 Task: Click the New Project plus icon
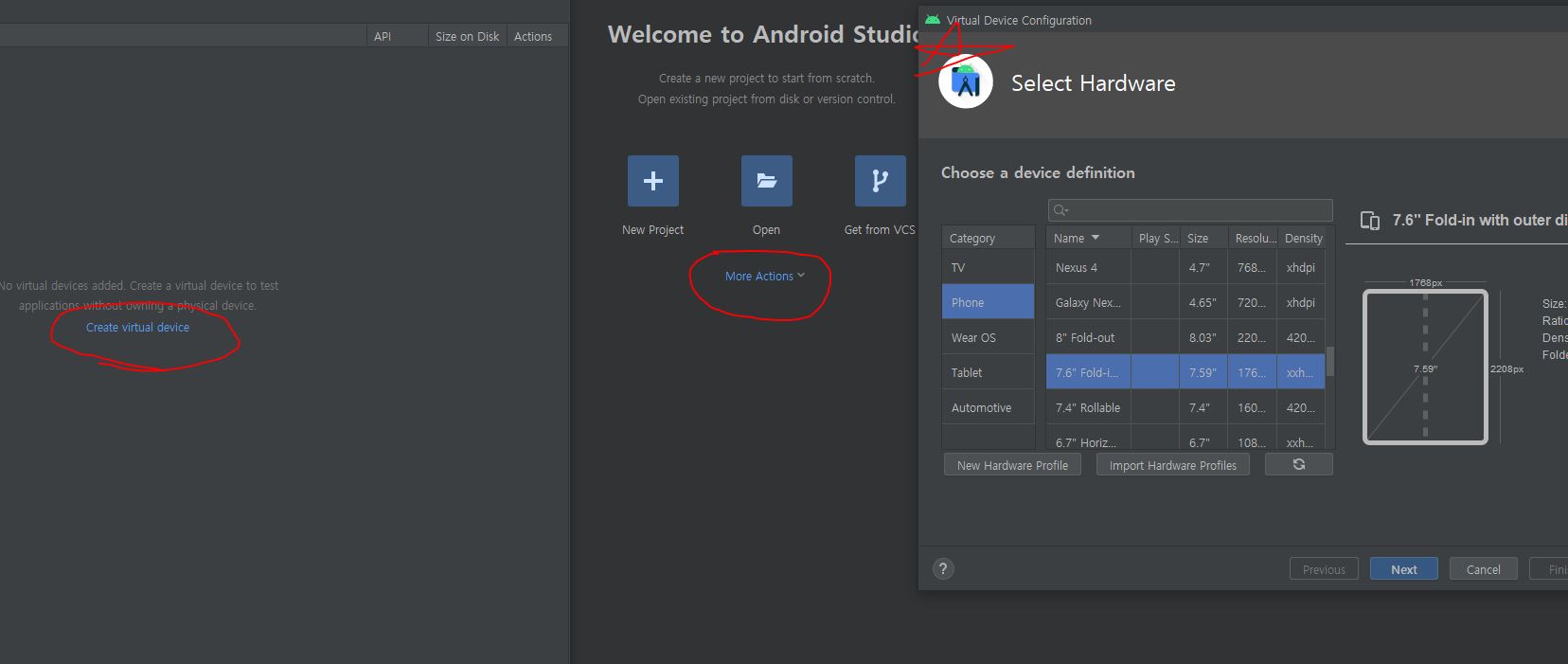tap(652, 181)
